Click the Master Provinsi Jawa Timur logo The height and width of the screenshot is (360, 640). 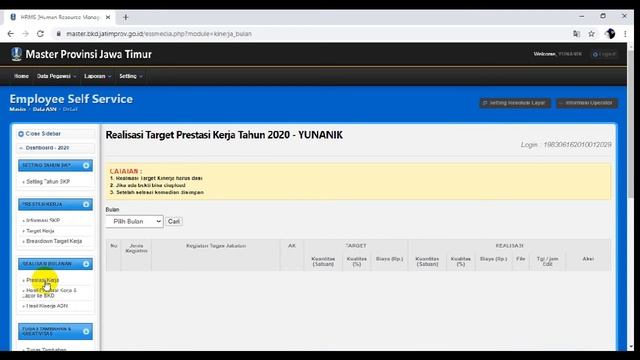[16, 54]
